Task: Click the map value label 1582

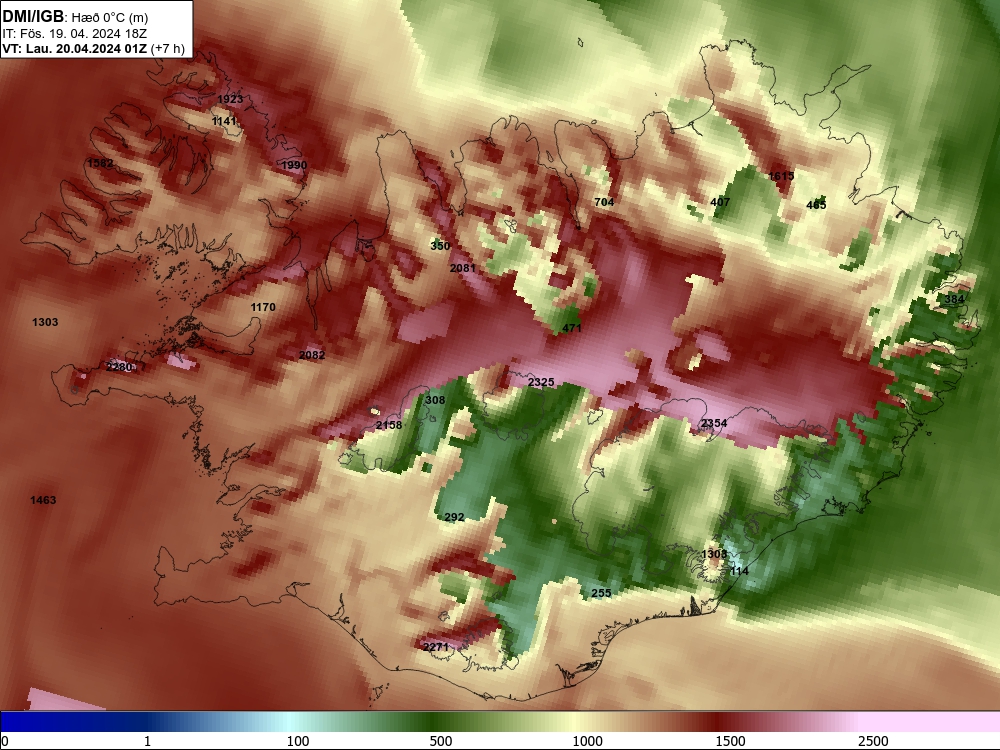Action: [100, 163]
